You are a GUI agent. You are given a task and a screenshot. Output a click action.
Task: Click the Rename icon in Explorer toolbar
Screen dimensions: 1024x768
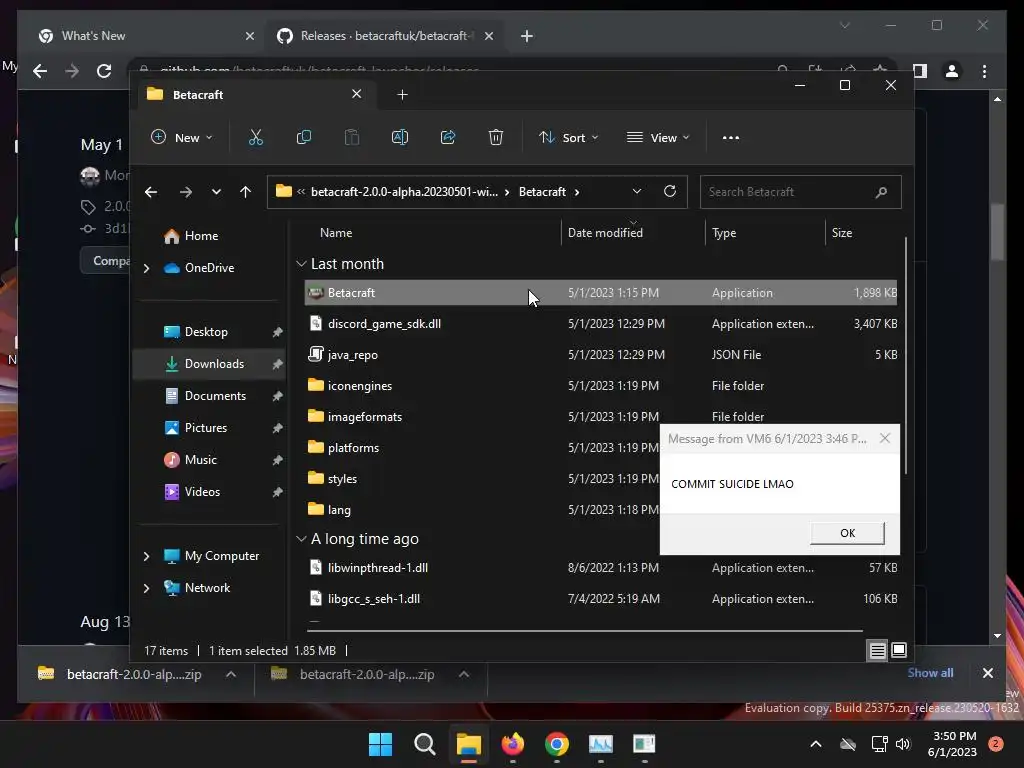[x=400, y=138]
